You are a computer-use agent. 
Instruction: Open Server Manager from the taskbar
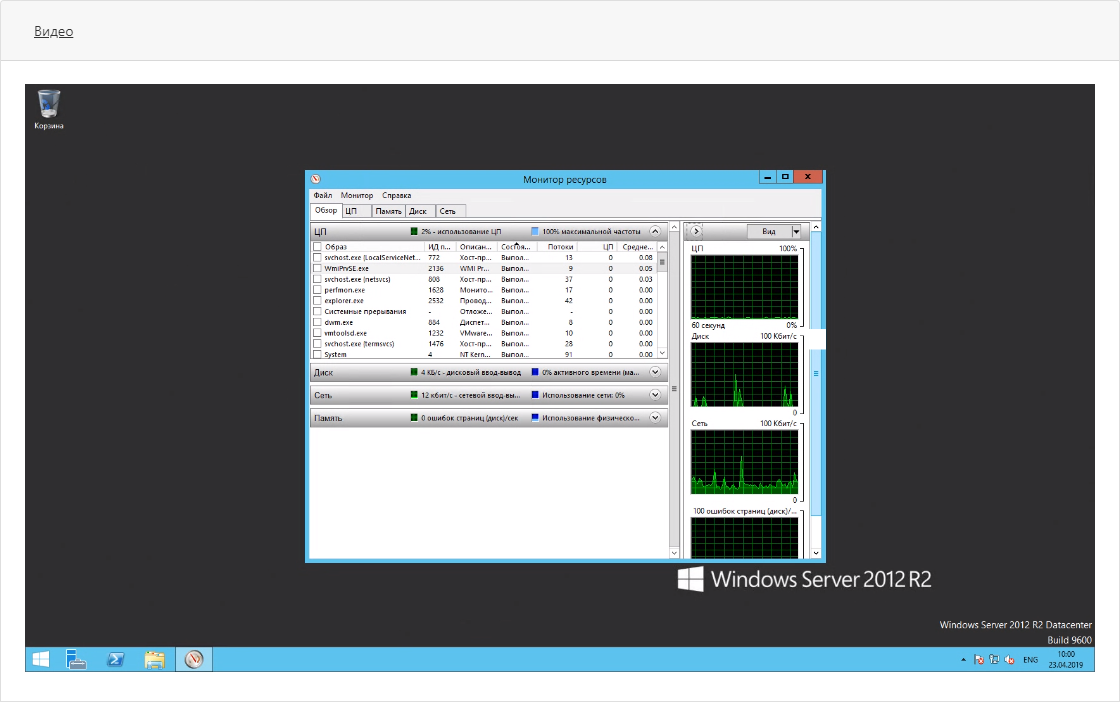78,660
